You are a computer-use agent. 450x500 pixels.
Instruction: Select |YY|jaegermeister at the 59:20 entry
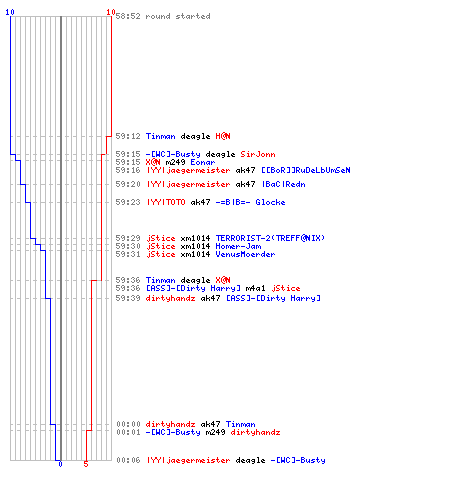point(188,184)
